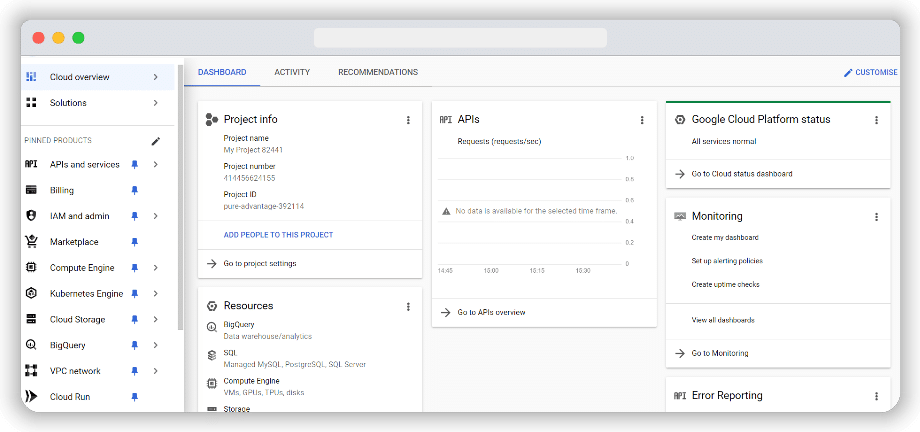The height and width of the screenshot is (432, 920).
Task: Open Monitoring card three-dot menu
Action: pos(877,217)
